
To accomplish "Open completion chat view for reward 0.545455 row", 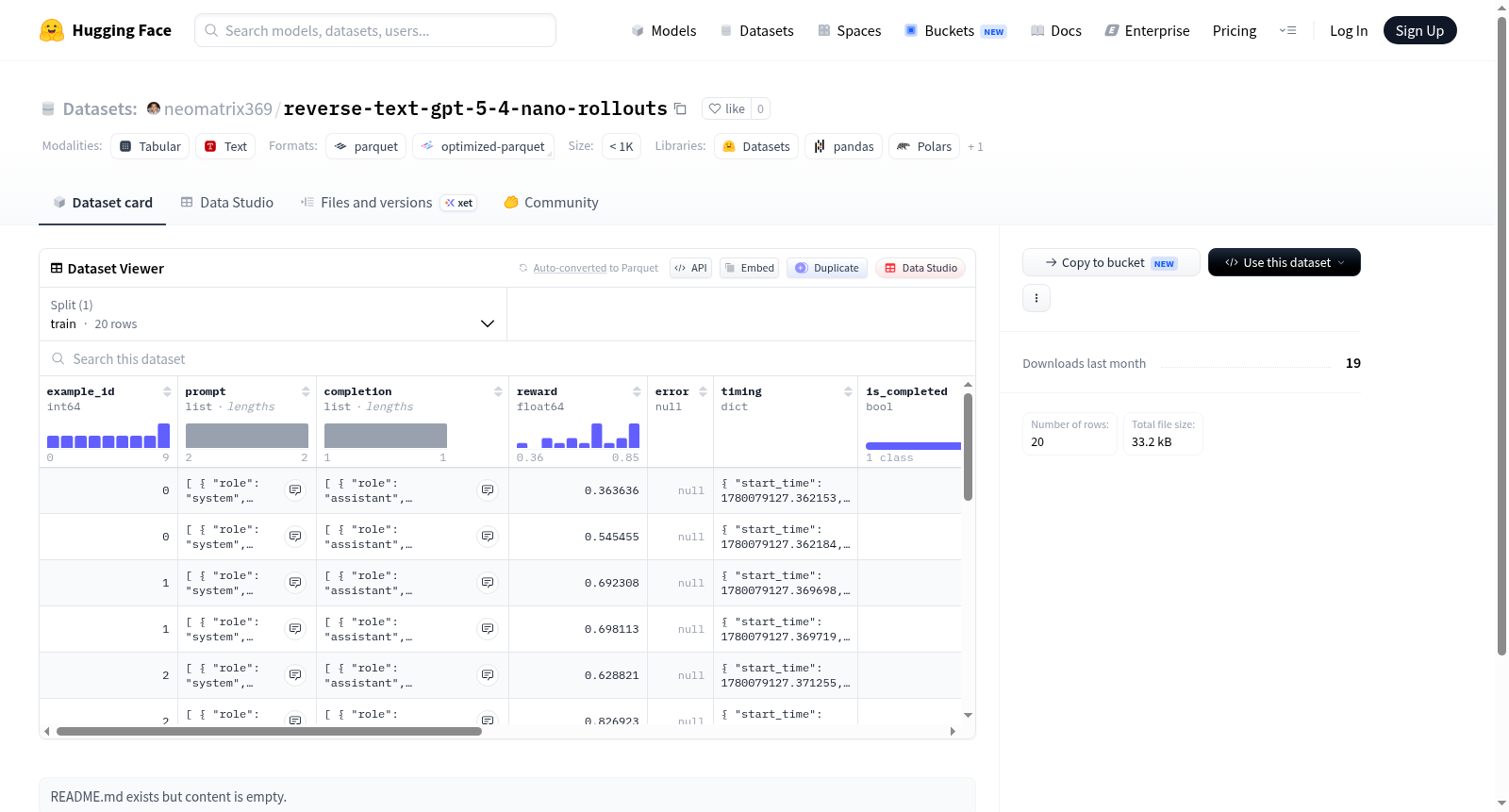I will (x=488, y=537).
